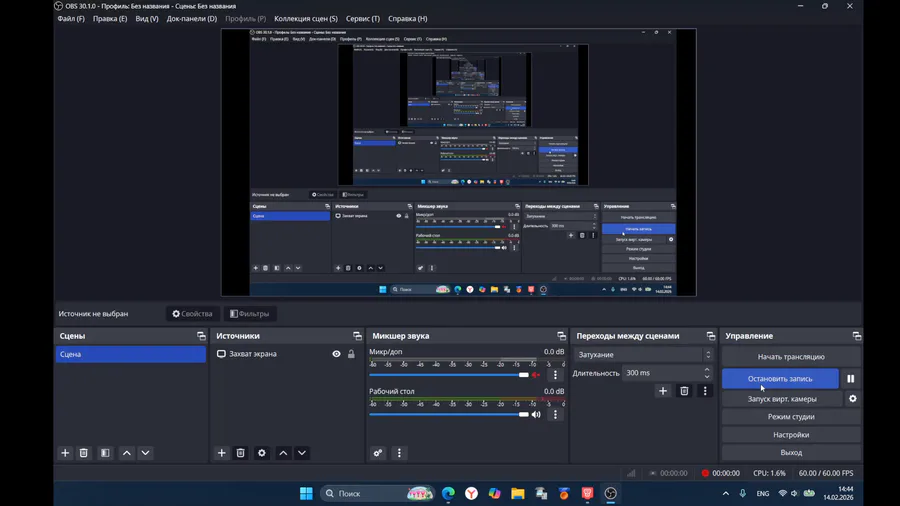Open the Коллекция сцен menu
This screenshot has height=506, width=900.
[306, 18]
